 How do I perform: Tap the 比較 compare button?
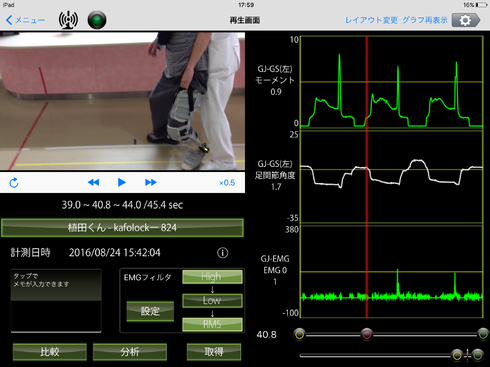point(50,352)
